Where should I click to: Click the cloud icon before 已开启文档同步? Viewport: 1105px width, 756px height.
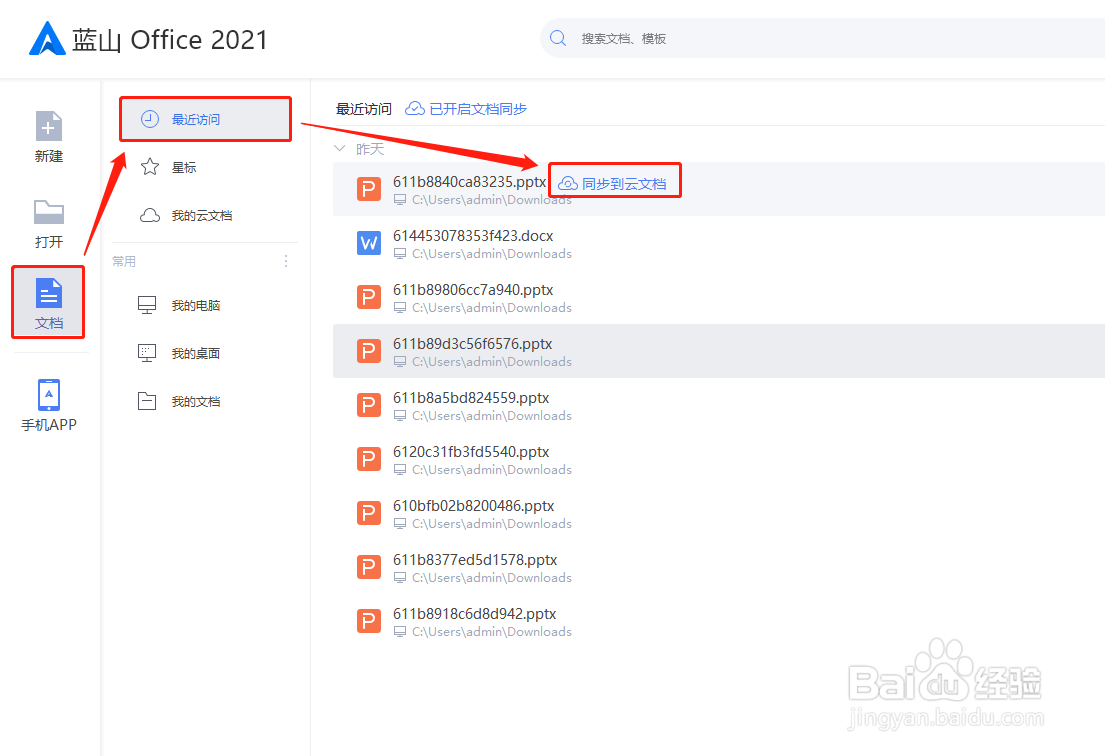point(414,109)
